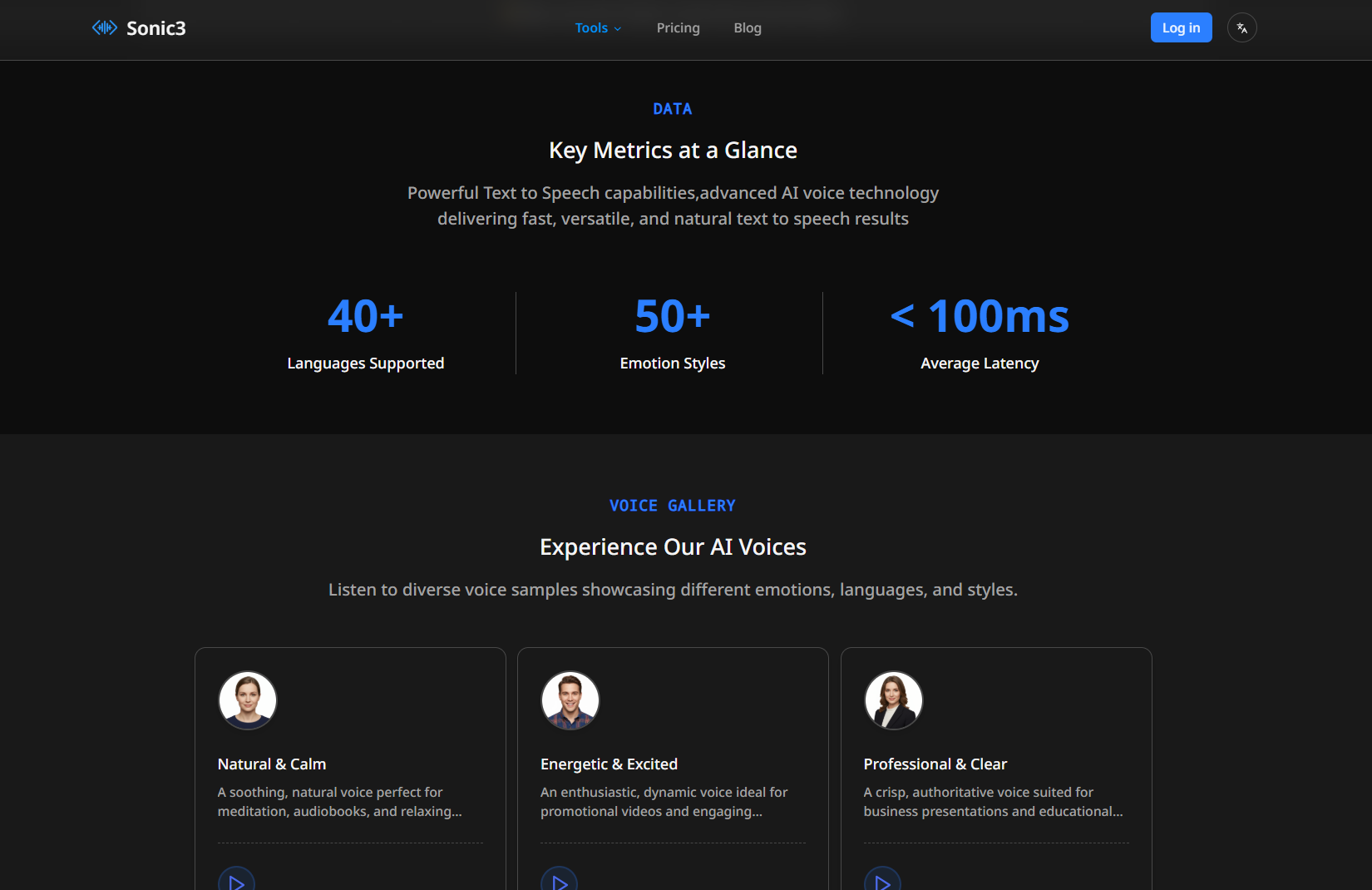Click the < 100ms latency metric
The height and width of the screenshot is (890, 1372).
[980, 316]
